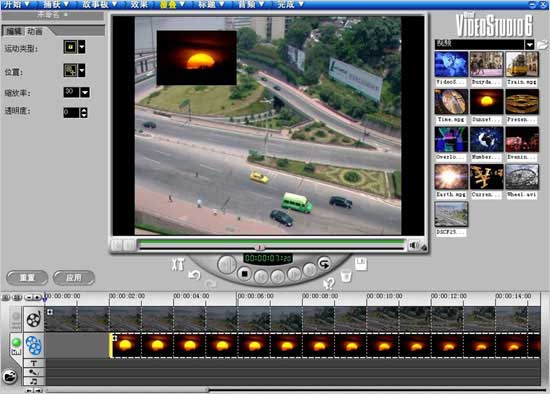Open the 捕获 step menu

click(55, 4)
